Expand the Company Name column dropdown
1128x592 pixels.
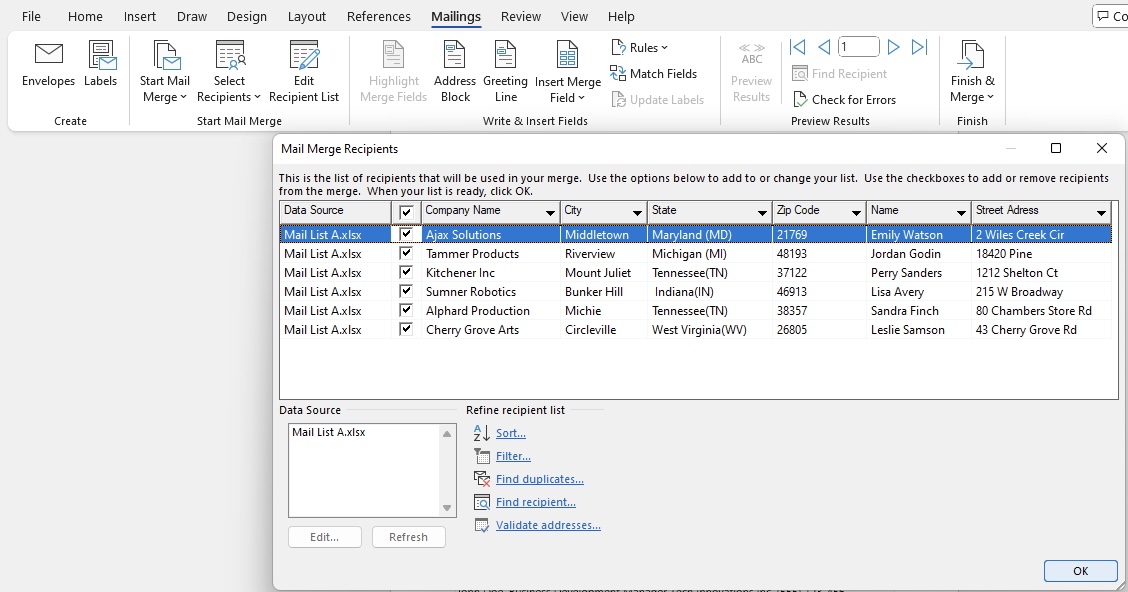[x=550, y=213]
